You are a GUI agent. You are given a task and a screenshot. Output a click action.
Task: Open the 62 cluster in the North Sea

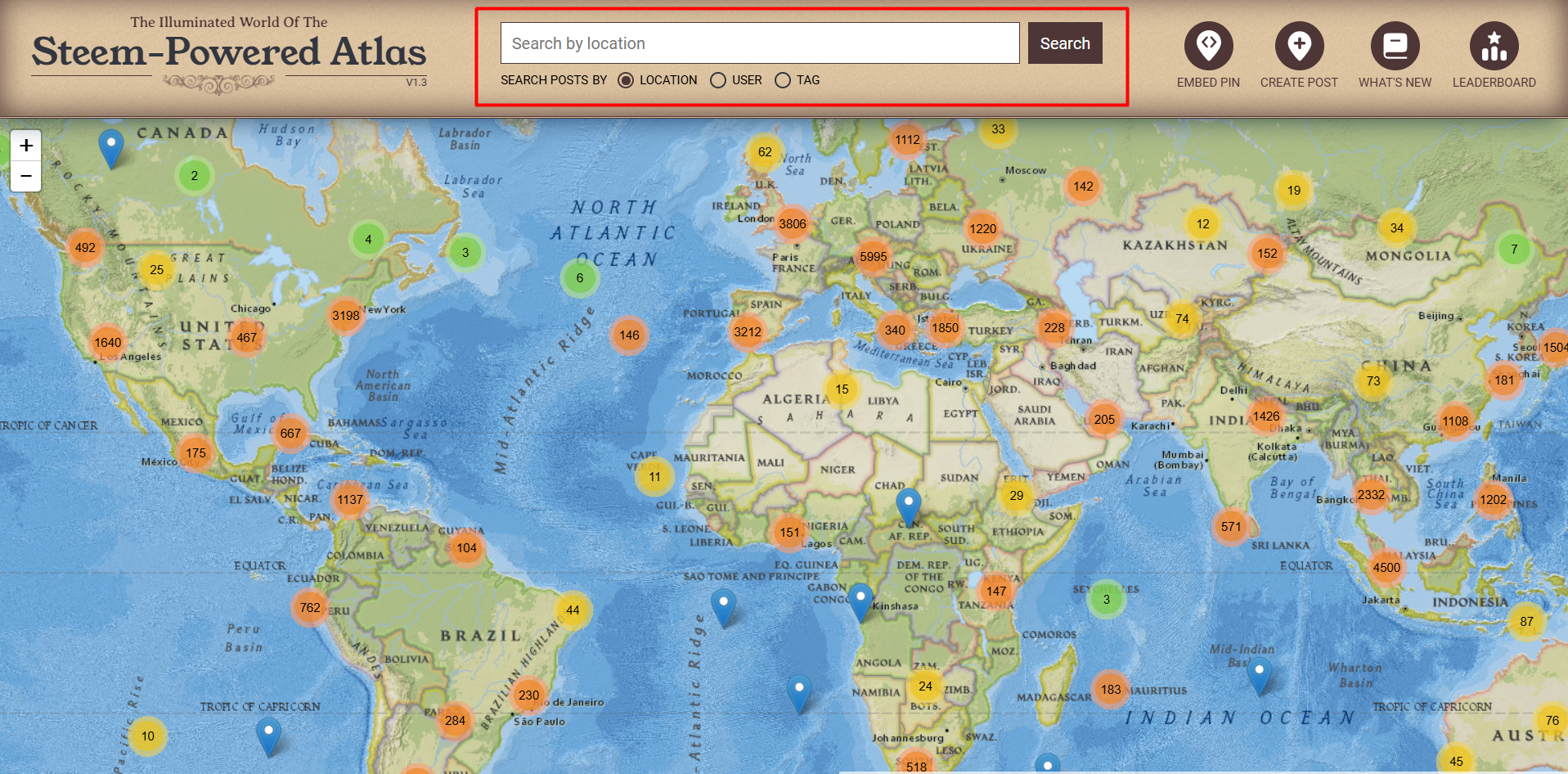coord(765,152)
